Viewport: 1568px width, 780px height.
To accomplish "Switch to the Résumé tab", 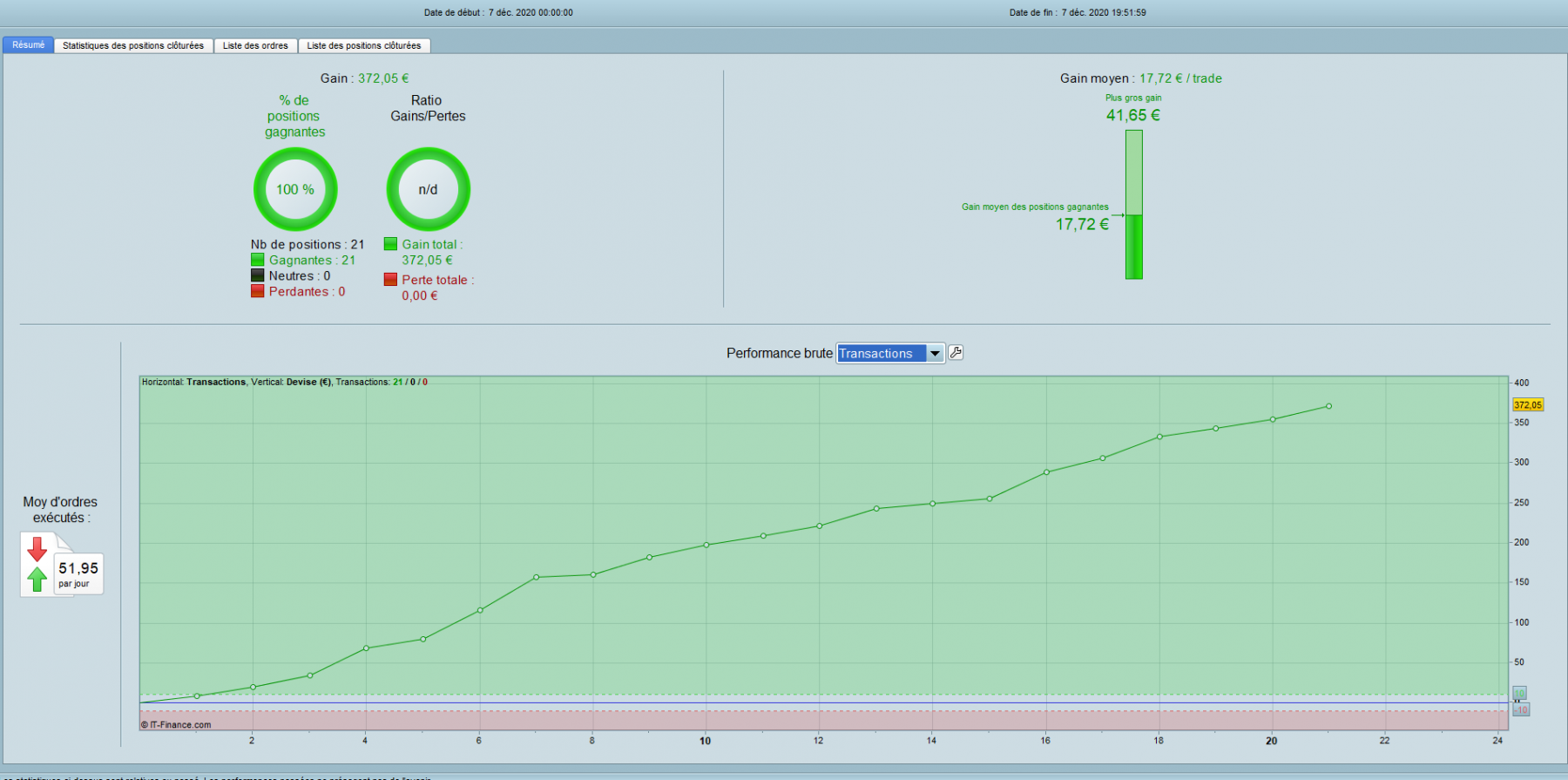I will (29, 45).
